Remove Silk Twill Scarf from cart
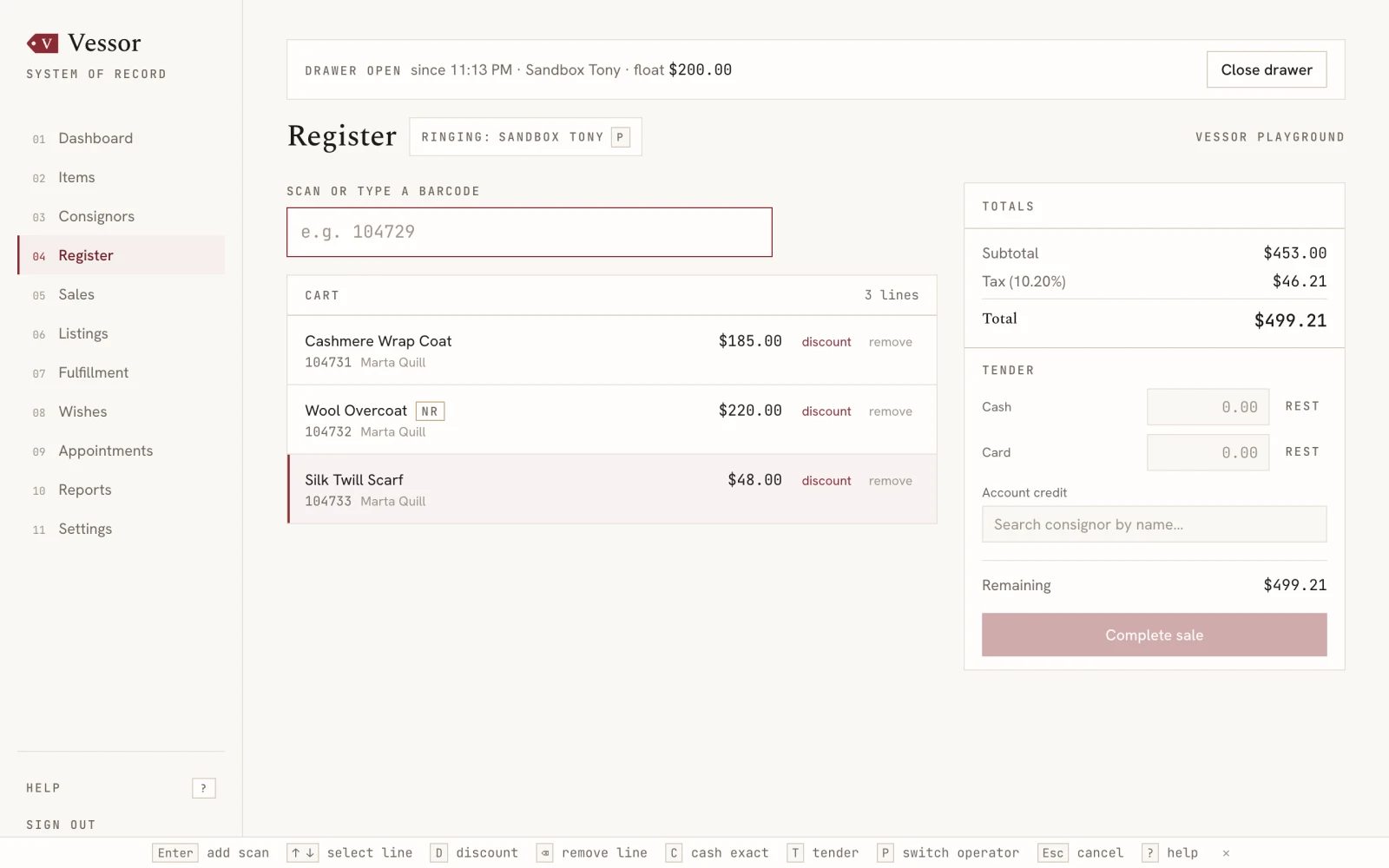This screenshot has width=1389, height=868. [x=890, y=481]
